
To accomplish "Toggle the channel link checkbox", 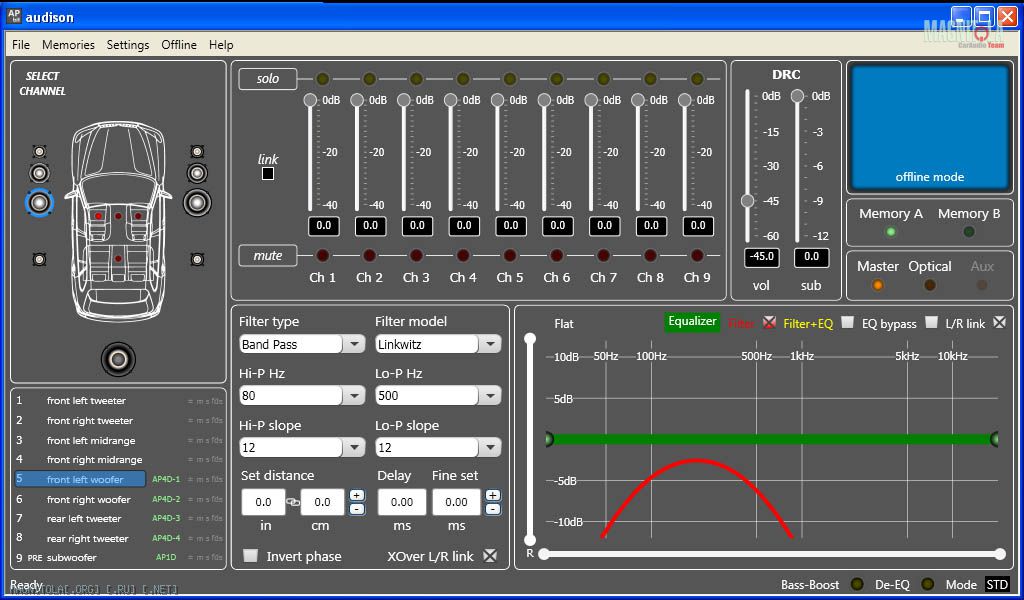I will (x=268, y=174).
